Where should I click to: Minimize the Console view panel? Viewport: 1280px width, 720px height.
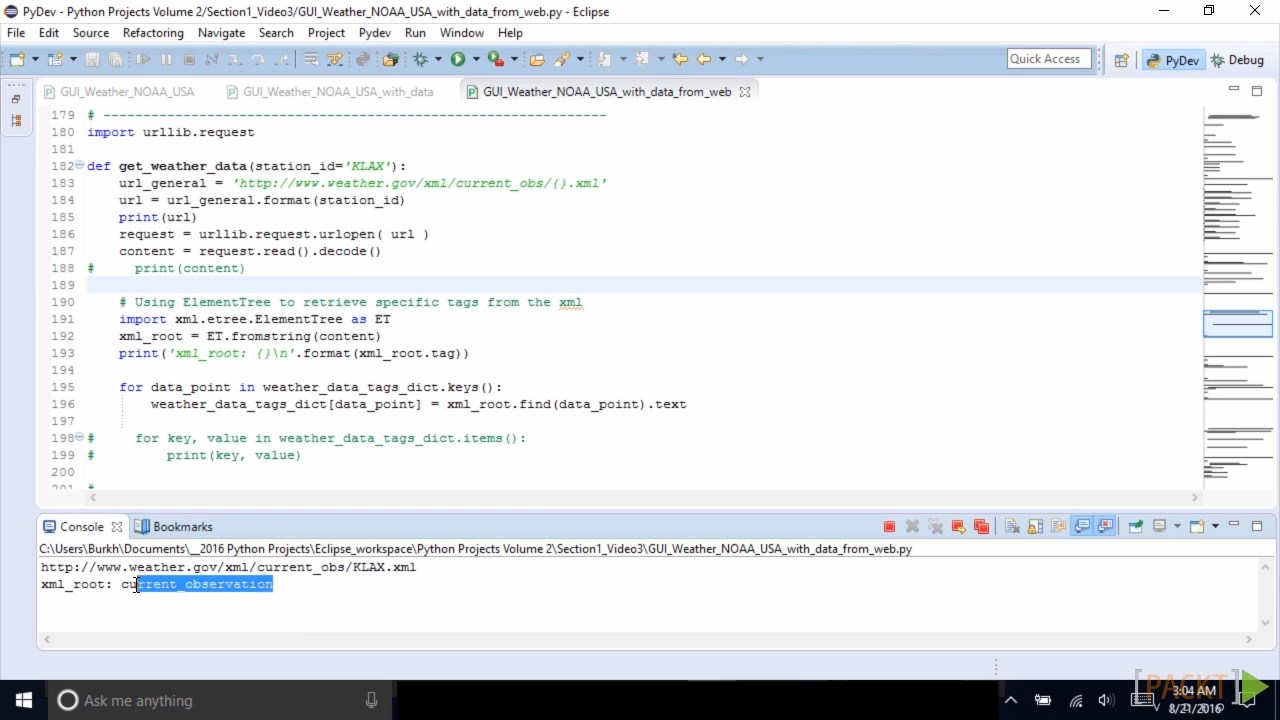(x=1234, y=524)
